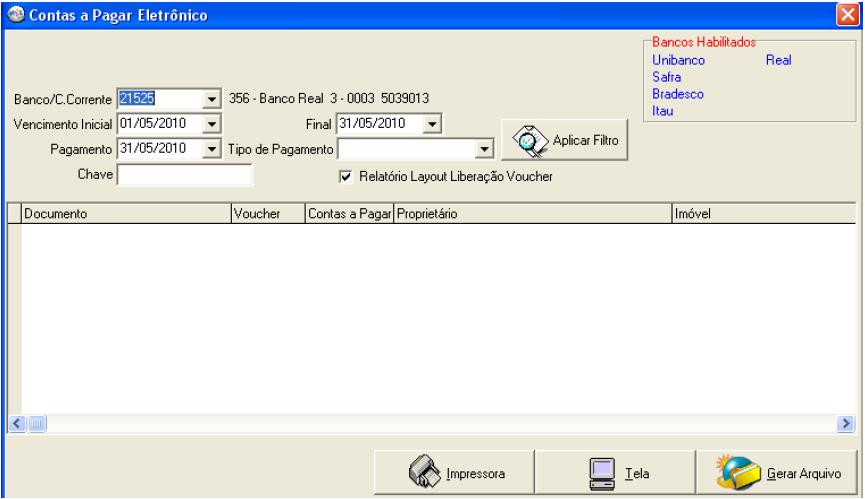865x499 pixels.
Task: Close the Contas a Pagar Eletrônico window
Action: [850, 14]
